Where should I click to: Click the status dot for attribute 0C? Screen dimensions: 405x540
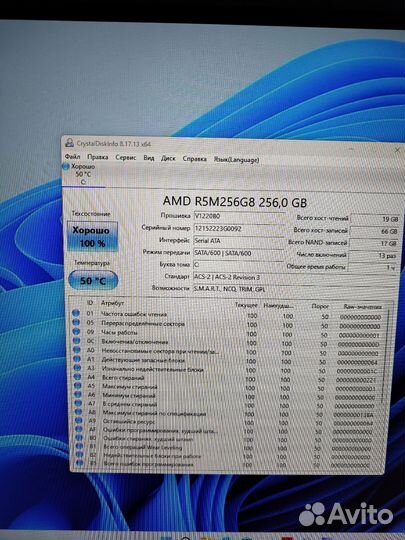pos(76,341)
